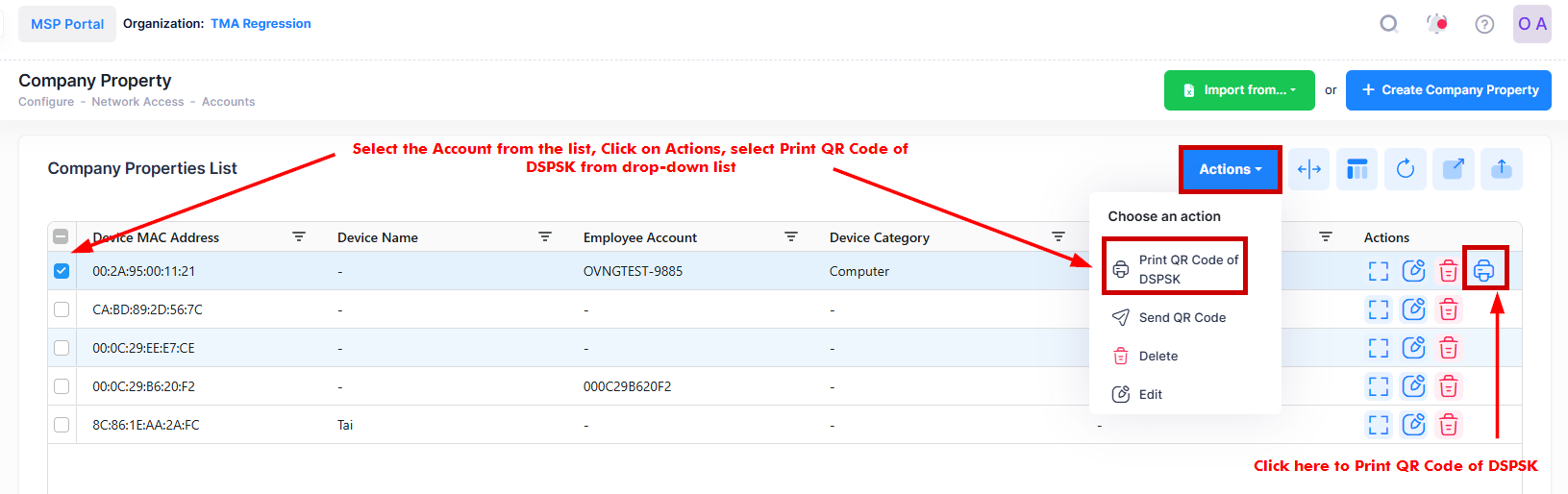Click delete icon for CA:BD:89:2D:56:7C row

pos(1448,309)
